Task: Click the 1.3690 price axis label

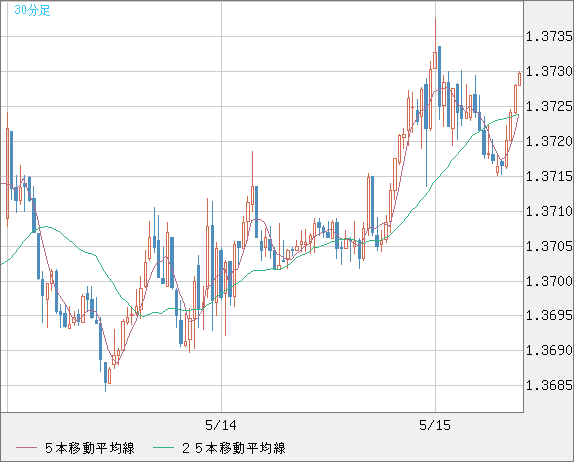Action: [549, 350]
